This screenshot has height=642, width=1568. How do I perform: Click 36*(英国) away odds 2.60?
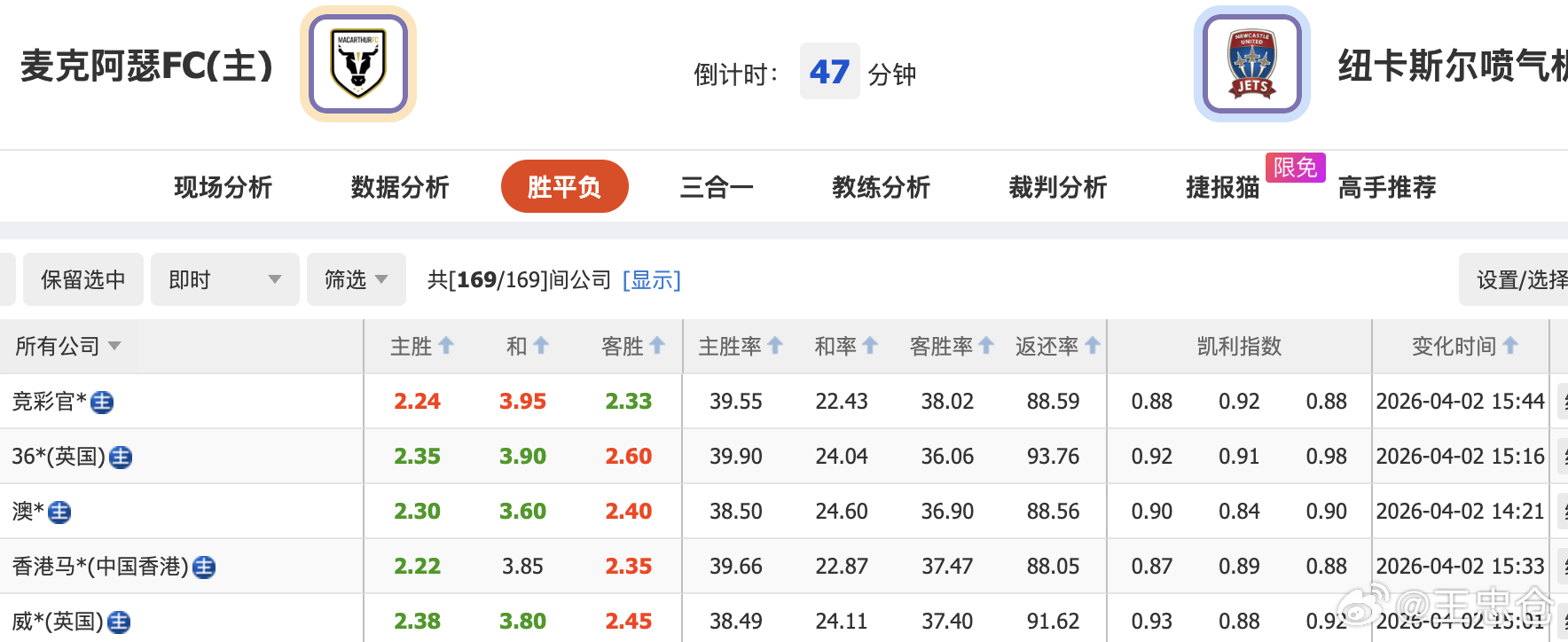629,457
